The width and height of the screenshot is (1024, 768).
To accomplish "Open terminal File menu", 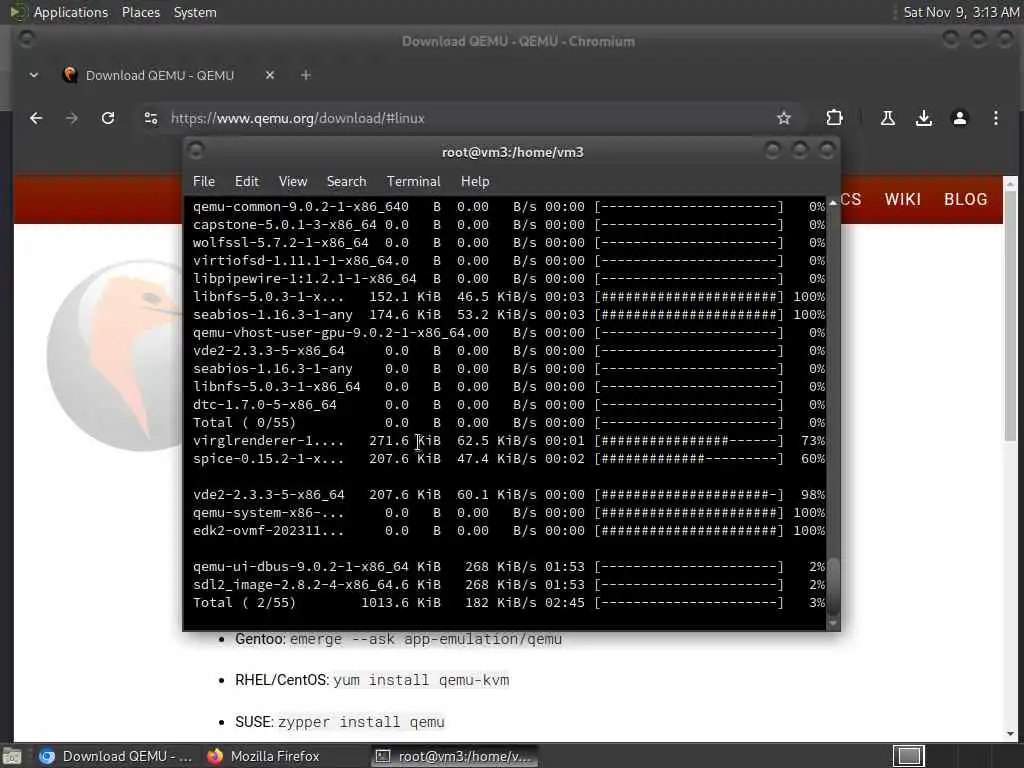I will point(204,182).
